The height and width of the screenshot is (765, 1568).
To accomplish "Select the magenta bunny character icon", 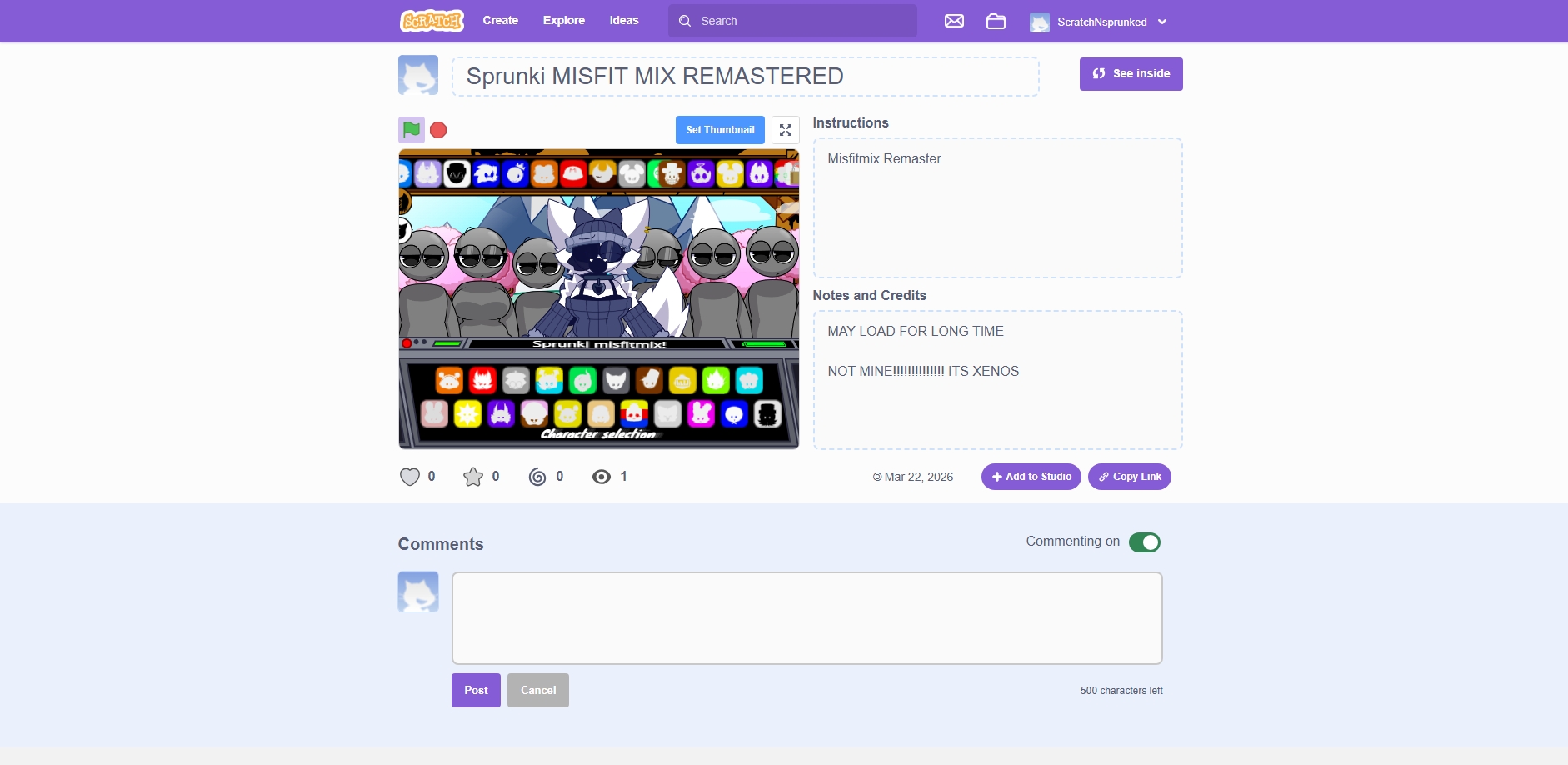I will click(701, 413).
